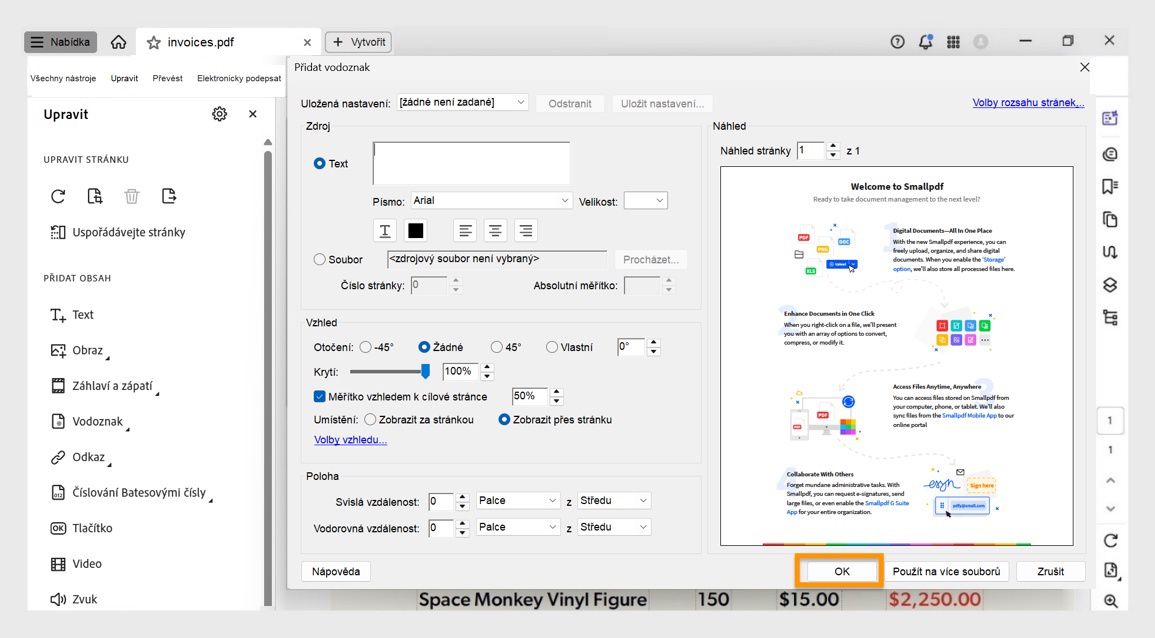The height and width of the screenshot is (638, 1155).
Task: Click the Krytí 100% value field
Action: (460, 371)
